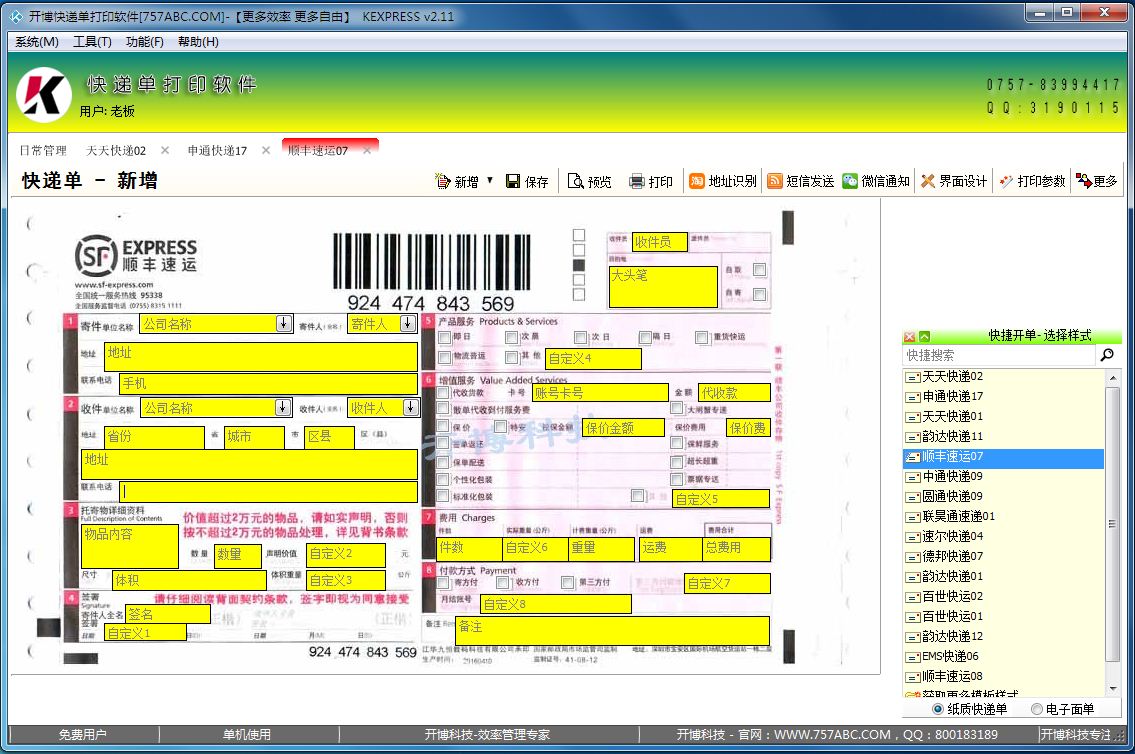Switch to 申通快递17 tab
This screenshot has width=1135, height=754.
[x=217, y=151]
